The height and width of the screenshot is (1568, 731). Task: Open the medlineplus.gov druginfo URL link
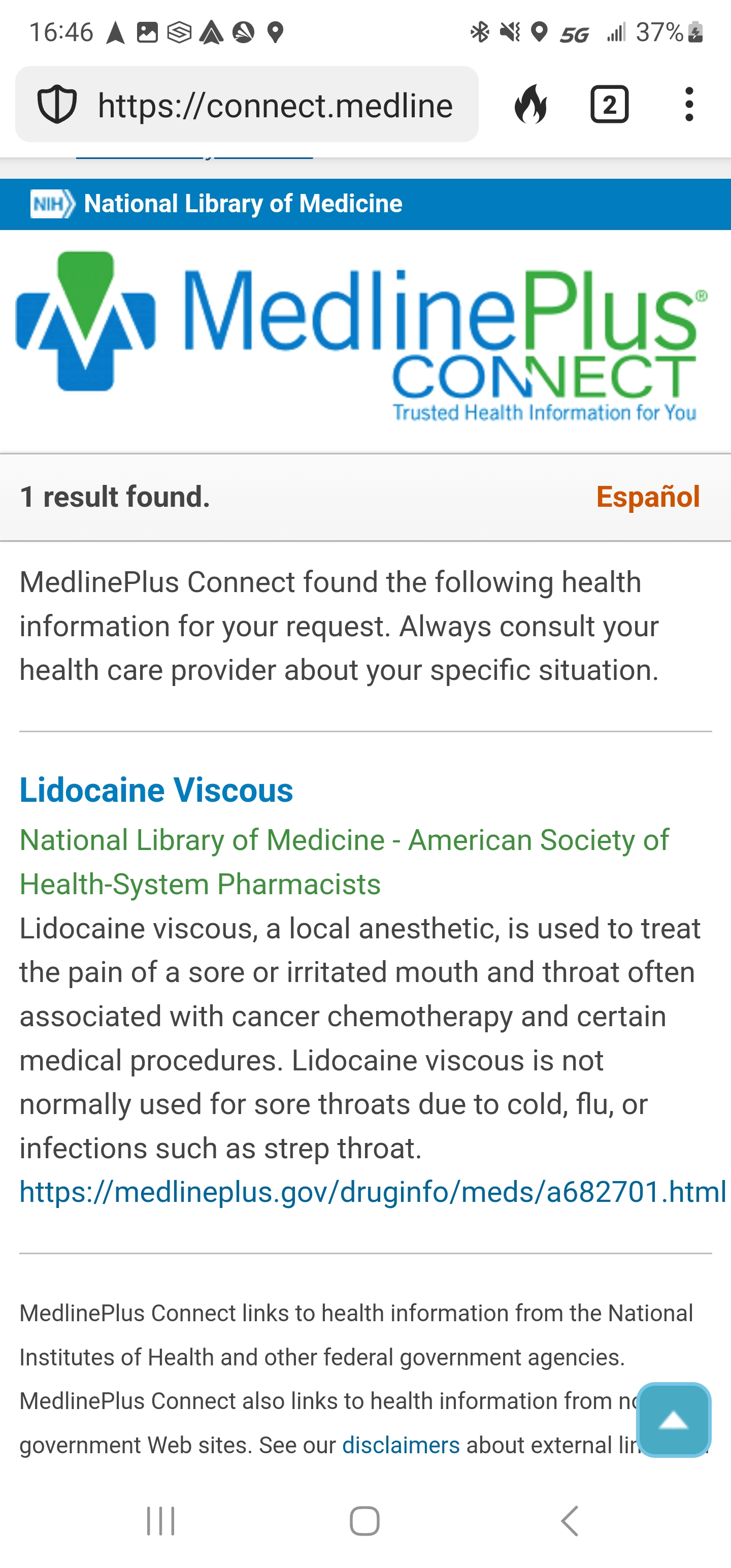coord(373,1192)
